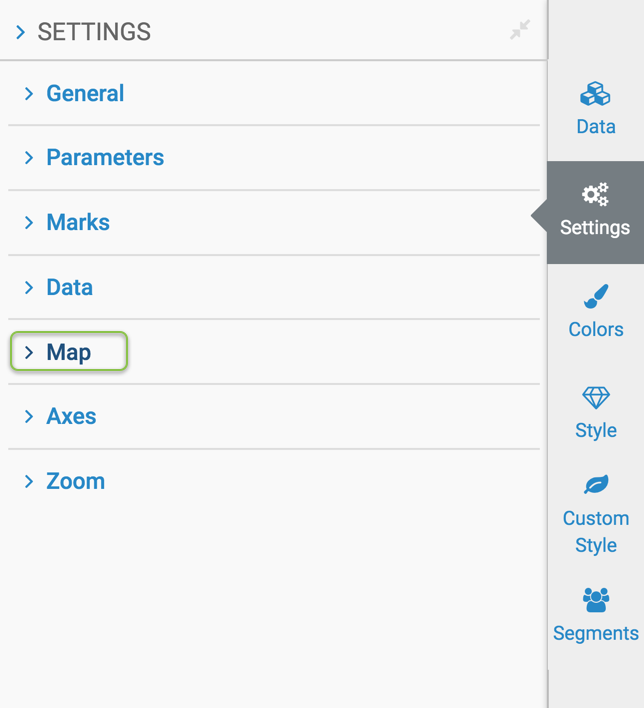Expand the Marks section chevron
The image size is (644, 708).
tap(28, 223)
